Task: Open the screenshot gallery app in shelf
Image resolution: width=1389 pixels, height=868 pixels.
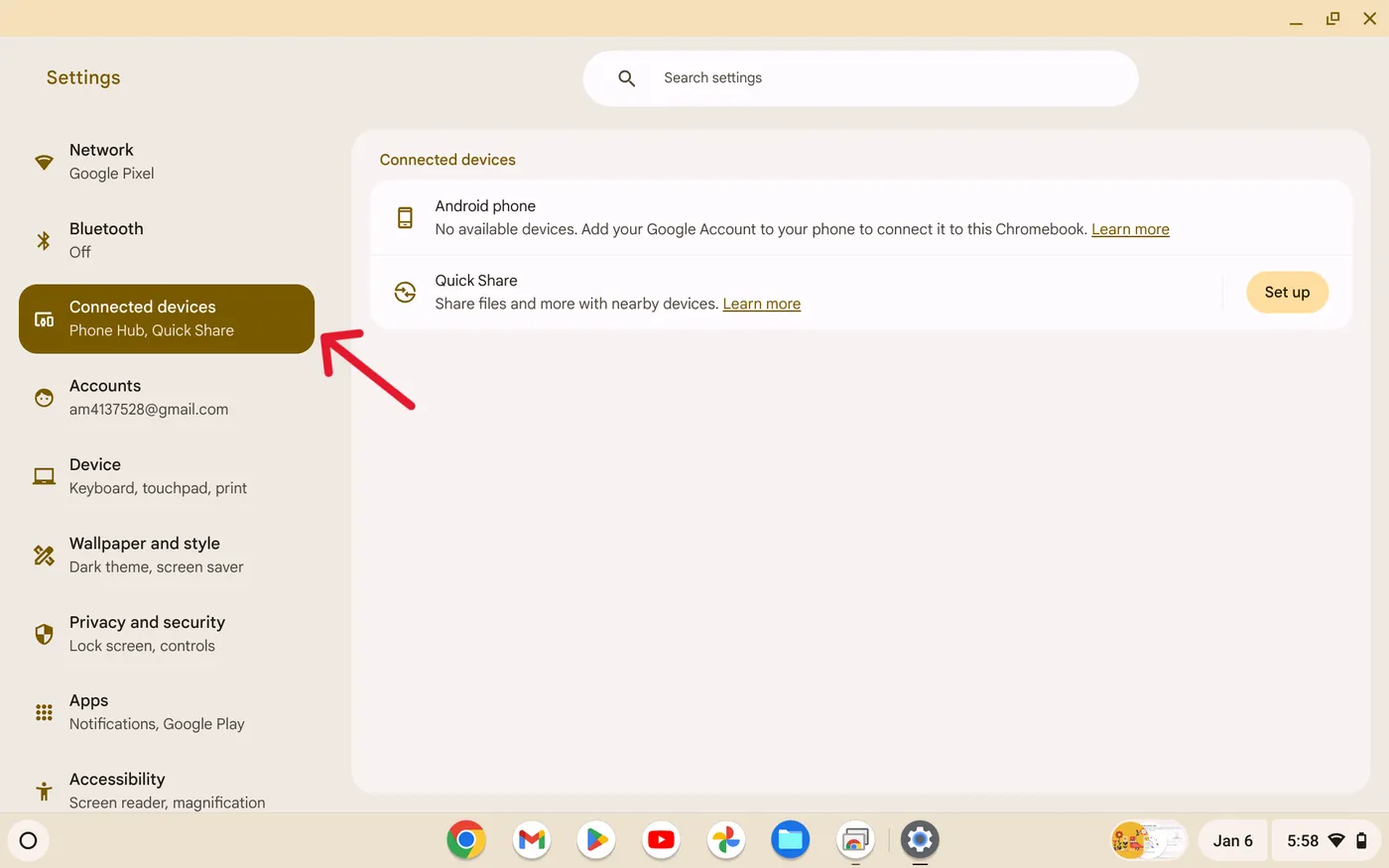Action: click(855, 840)
